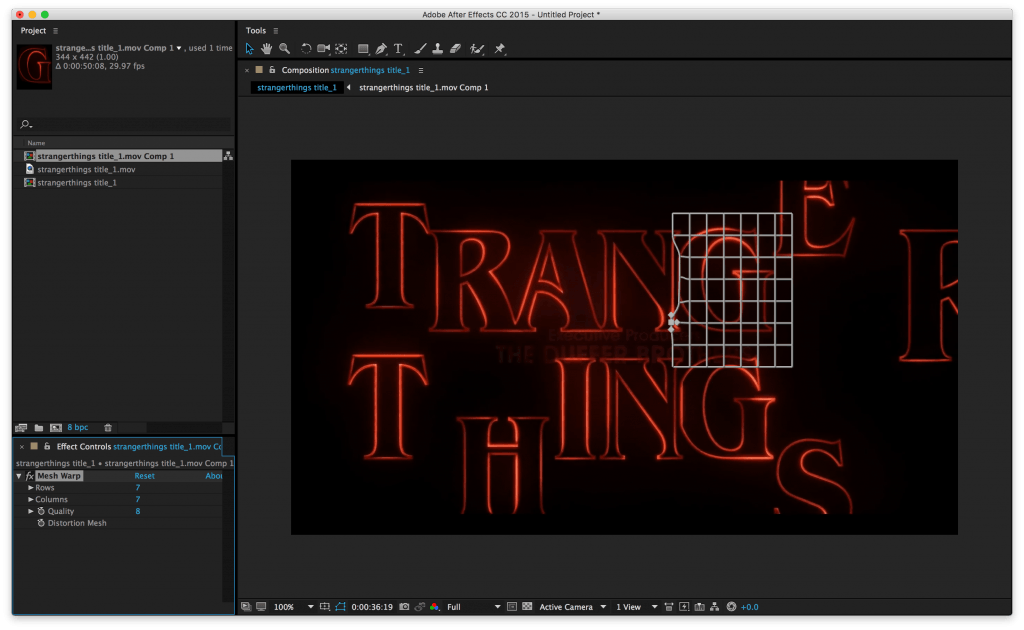This screenshot has height=630, width=1024.
Task: Select the Puppet Pin tool
Action: coord(500,49)
